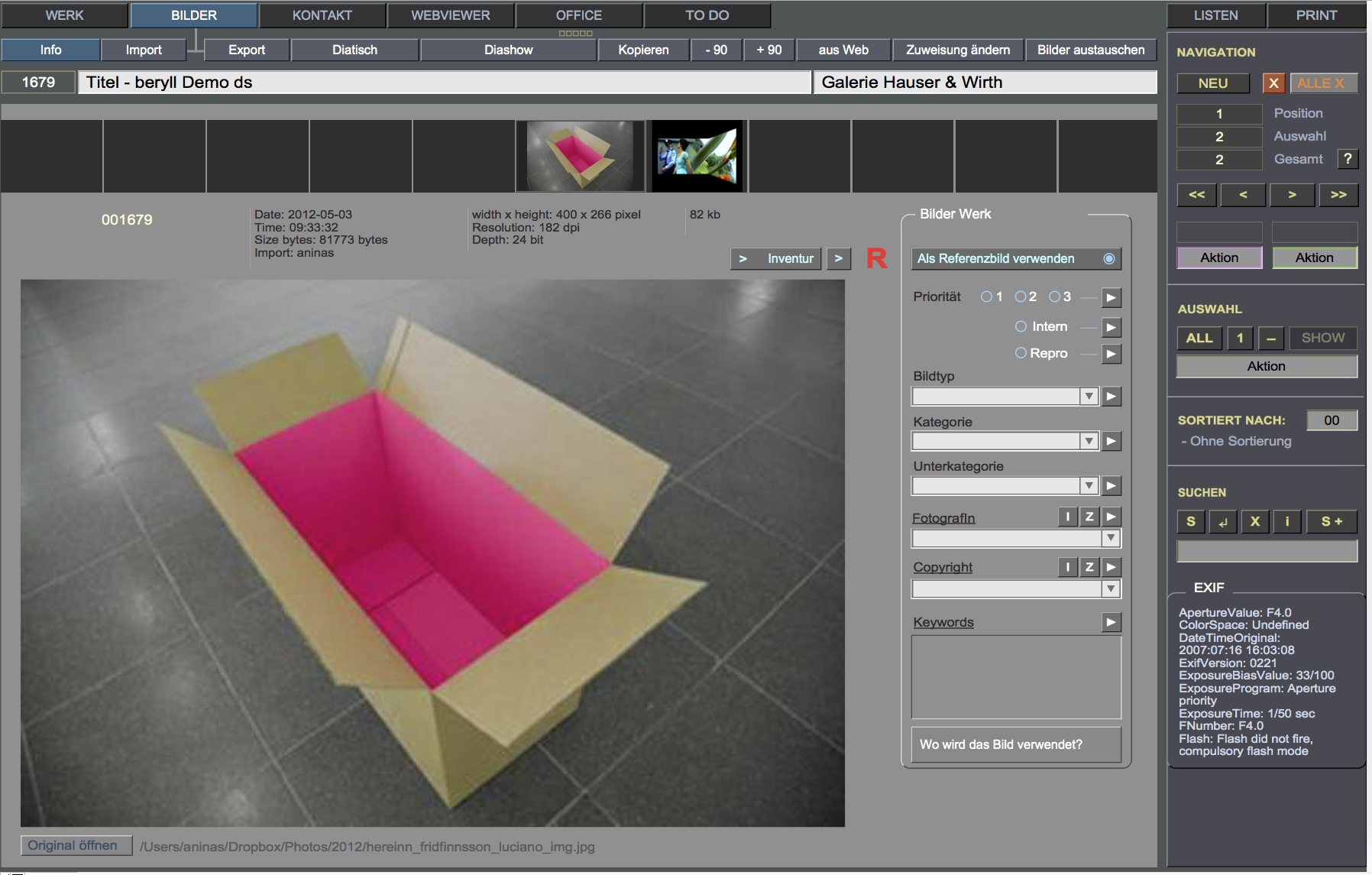
Task: Jump to the last record with >> button
Action: [1338, 195]
